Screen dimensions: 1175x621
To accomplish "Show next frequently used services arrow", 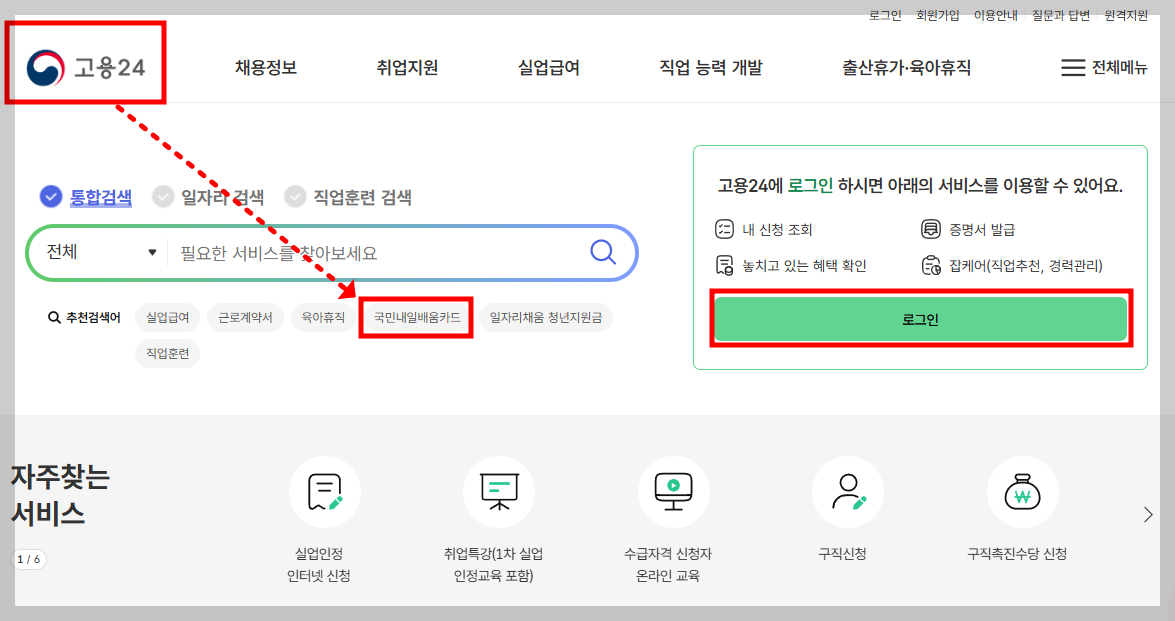I will coord(1147,515).
